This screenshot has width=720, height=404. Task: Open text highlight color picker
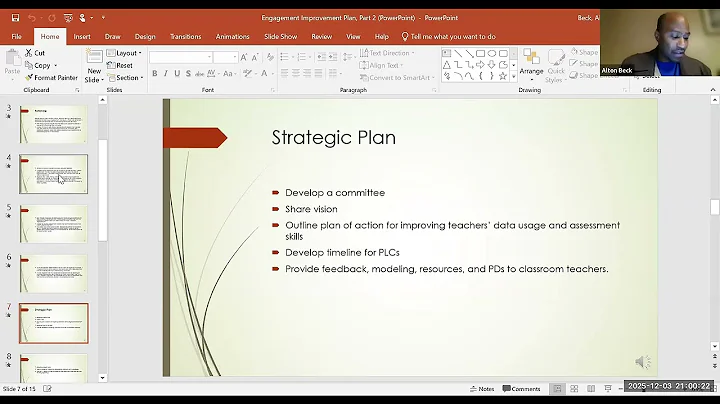click(x=250, y=73)
